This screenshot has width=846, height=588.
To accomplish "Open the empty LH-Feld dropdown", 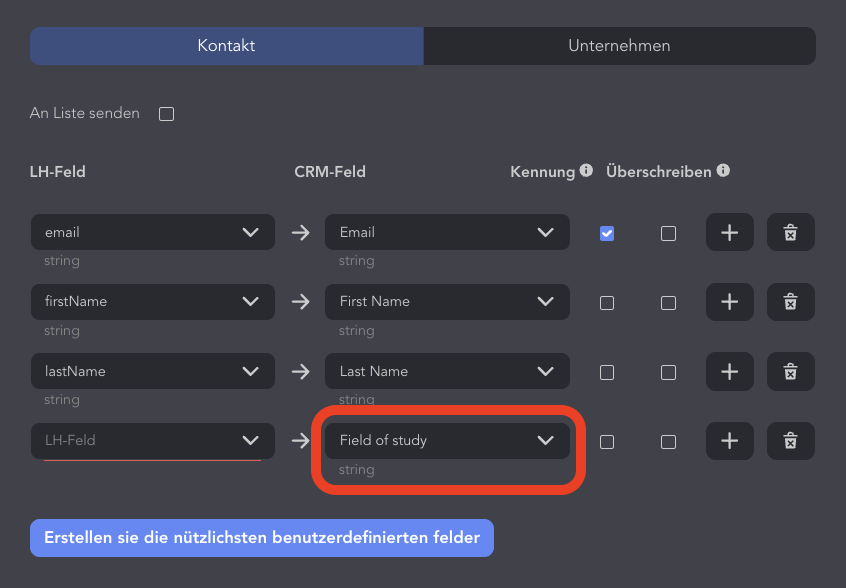I will point(153,441).
